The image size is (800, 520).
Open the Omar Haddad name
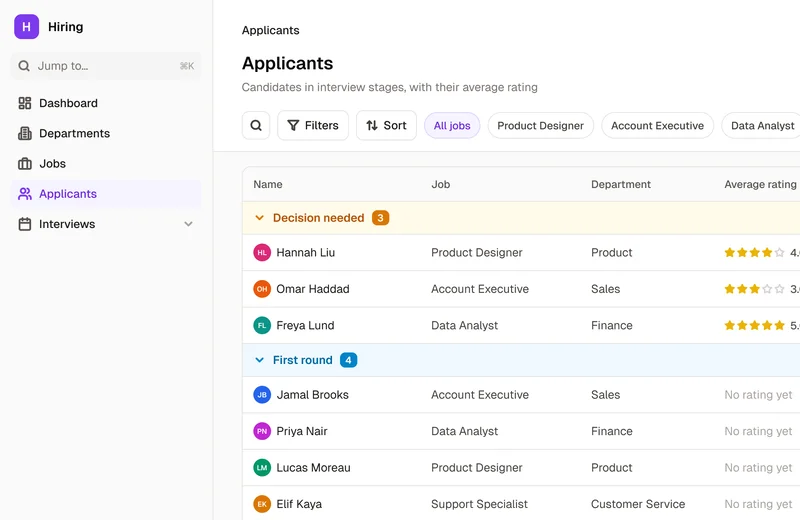pyautogui.click(x=313, y=289)
